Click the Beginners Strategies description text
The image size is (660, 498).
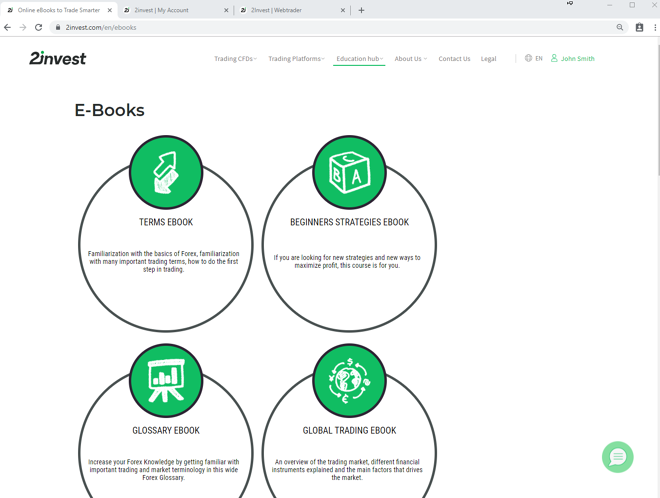tap(347, 261)
